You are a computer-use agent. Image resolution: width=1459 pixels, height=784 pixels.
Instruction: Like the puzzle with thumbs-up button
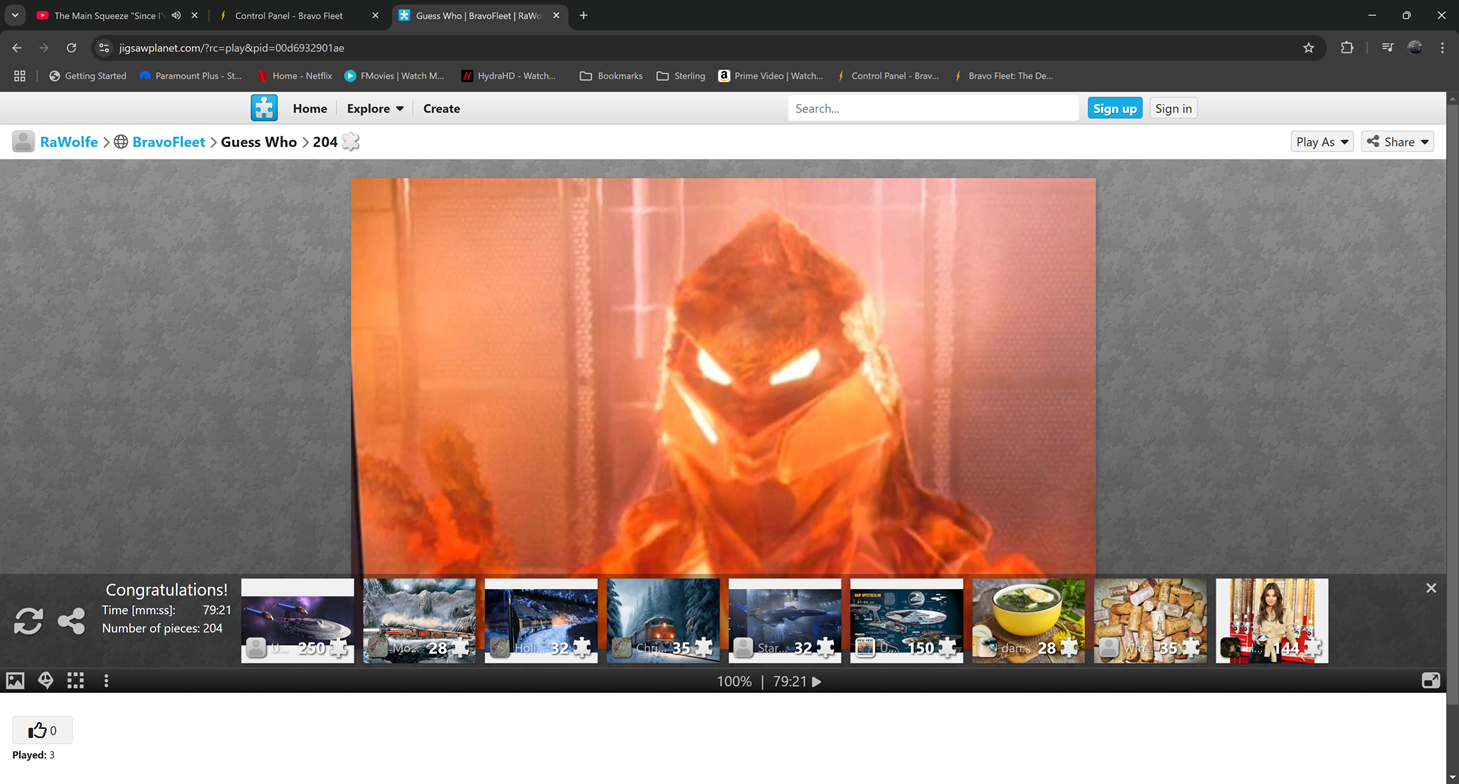(42, 730)
